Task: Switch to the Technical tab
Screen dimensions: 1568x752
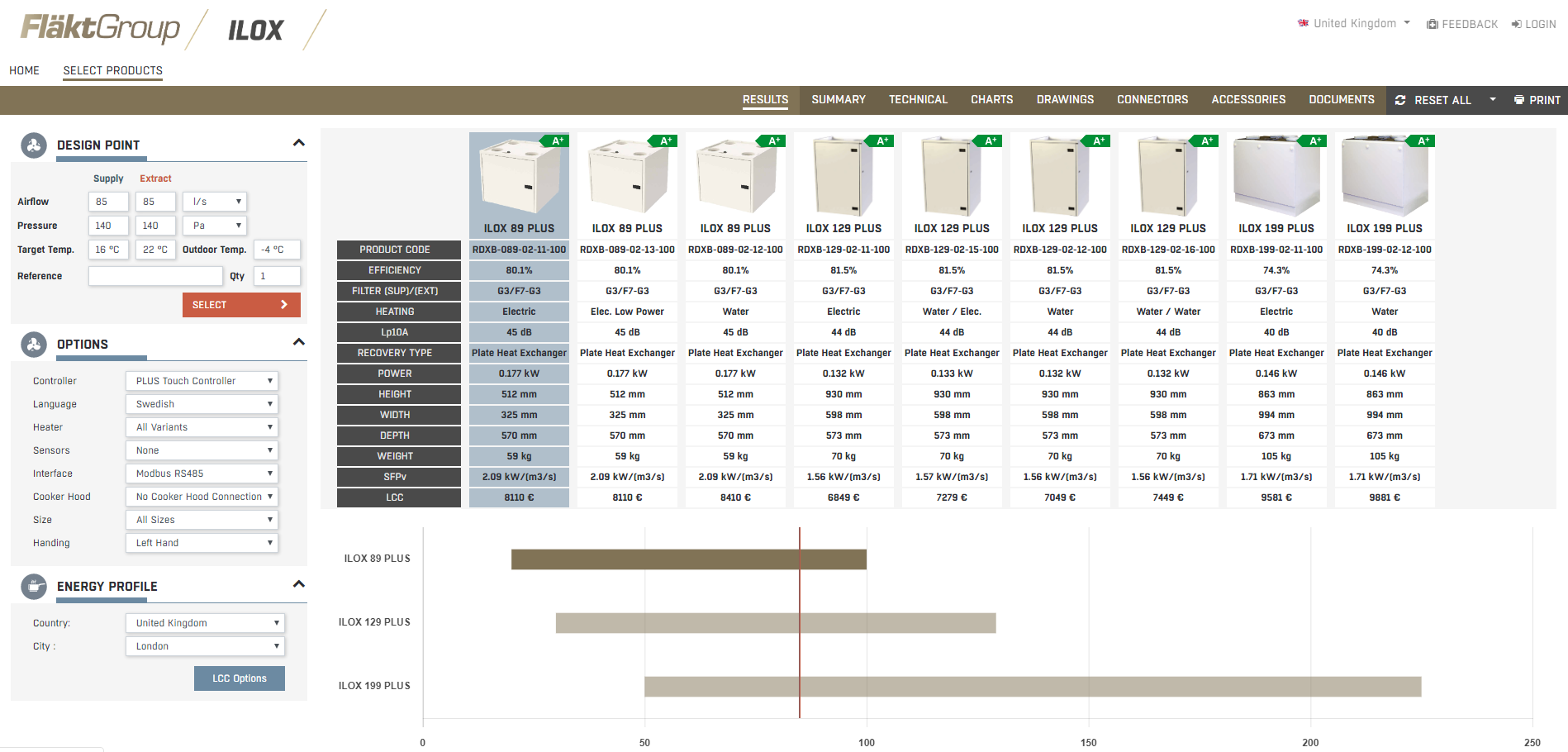Action: click(918, 100)
